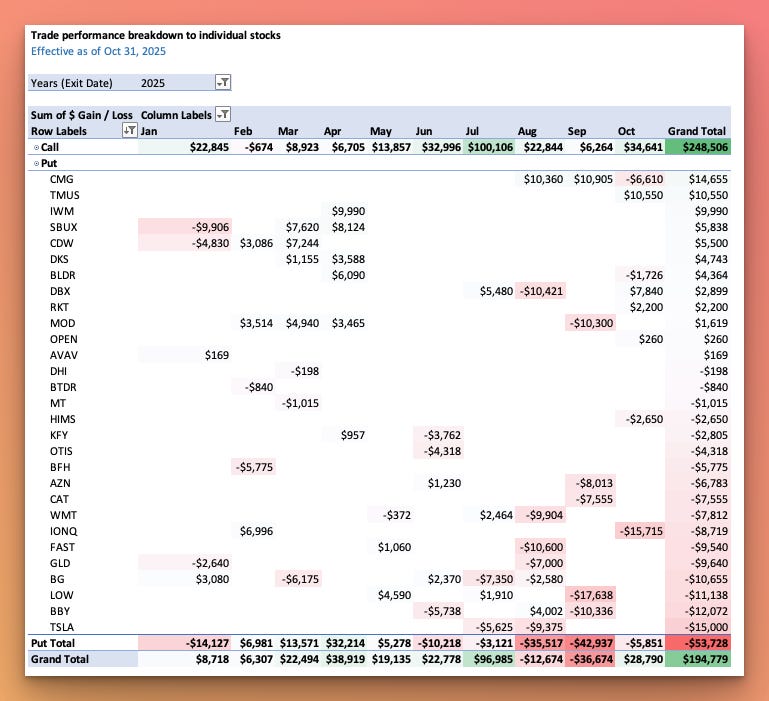
Task: Select the OTIS row label
Action: [61, 451]
